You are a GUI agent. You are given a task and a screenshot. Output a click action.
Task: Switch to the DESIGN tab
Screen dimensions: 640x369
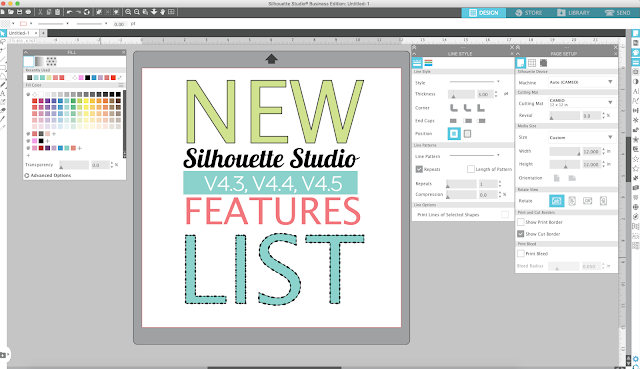tap(484, 13)
